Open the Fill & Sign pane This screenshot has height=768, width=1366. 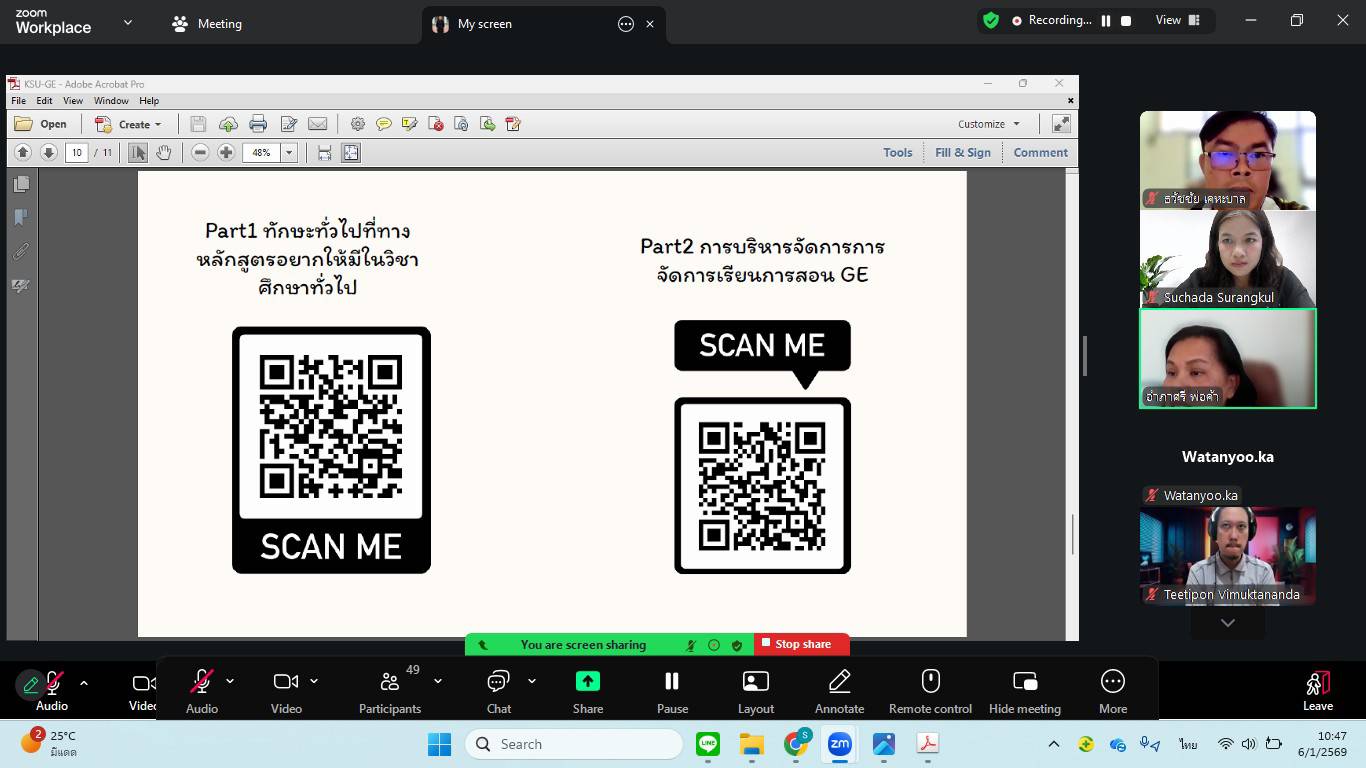(x=962, y=153)
